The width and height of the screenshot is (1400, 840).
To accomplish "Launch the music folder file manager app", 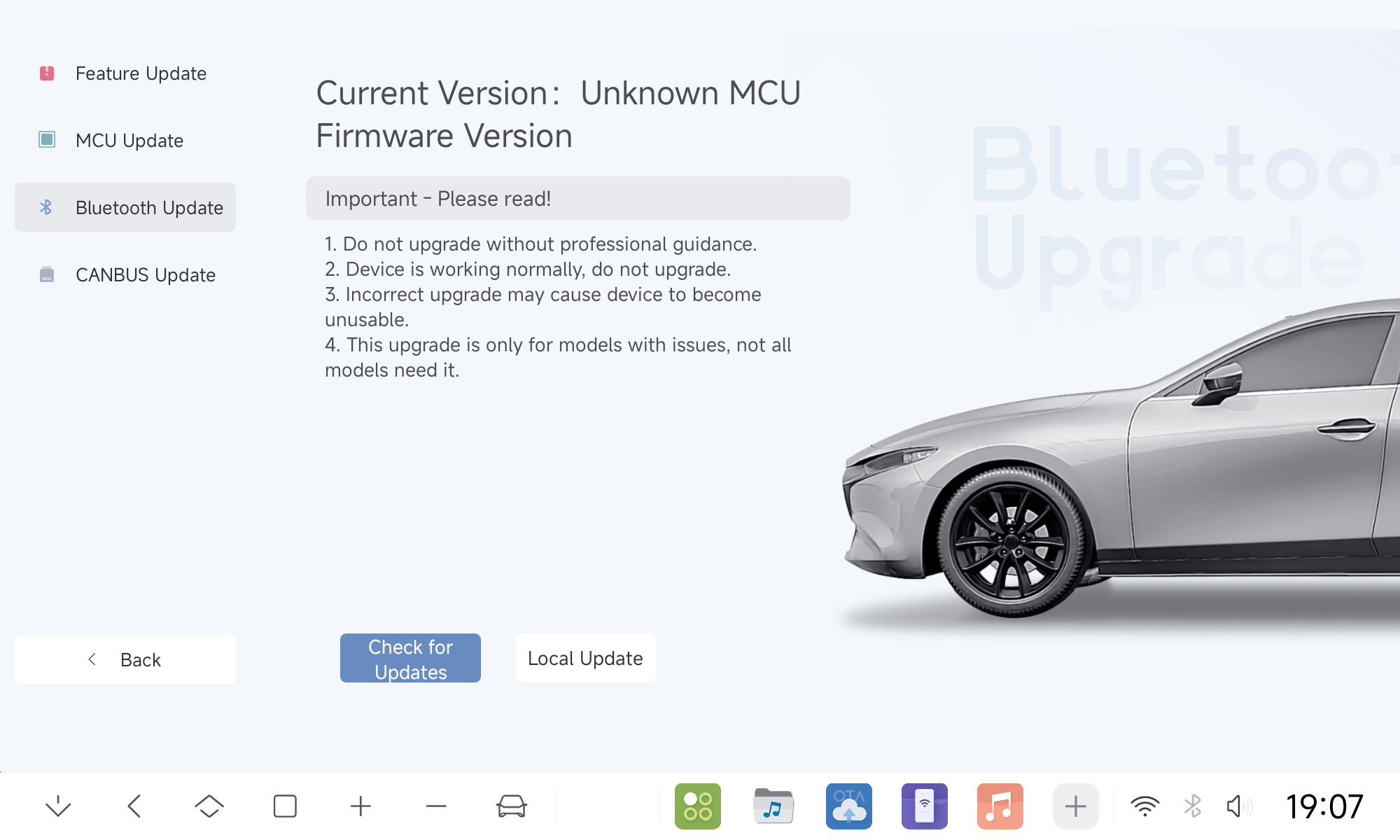I will pyautogui.click(x=773, y=806).
